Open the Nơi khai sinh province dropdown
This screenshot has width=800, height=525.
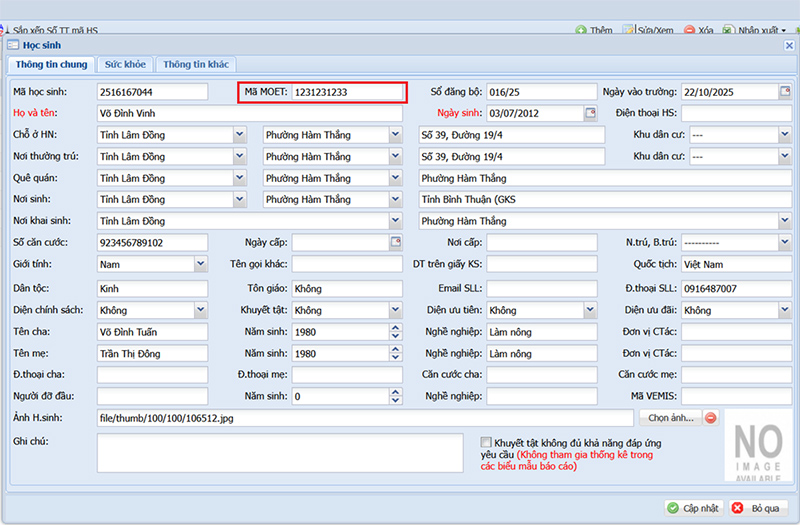pos(395,221)
